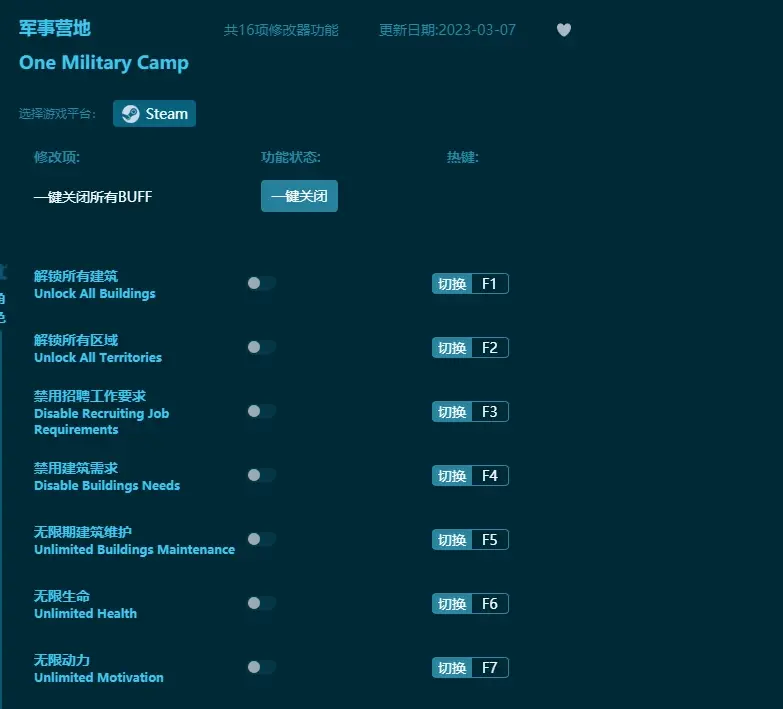783x709 pixels.
Task: Enable Unlimited Buildings Maintenance switch
Action: pyautogui.click(x=262, y=539)
